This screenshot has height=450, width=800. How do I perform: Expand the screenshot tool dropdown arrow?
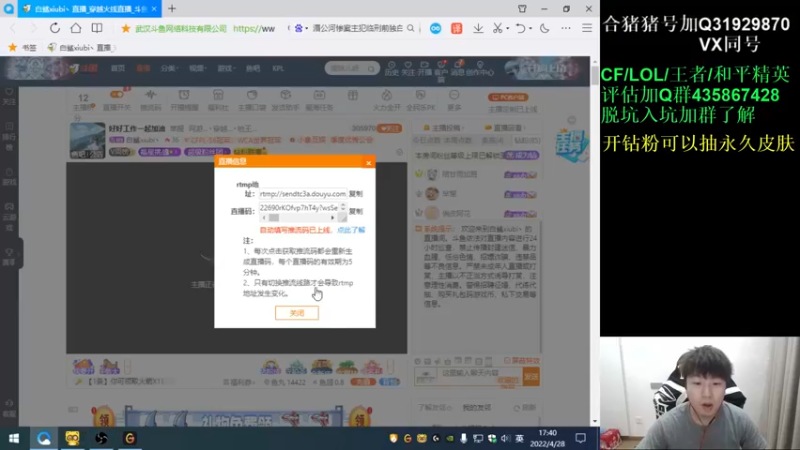pyautogui.click(x=508, y=29)
